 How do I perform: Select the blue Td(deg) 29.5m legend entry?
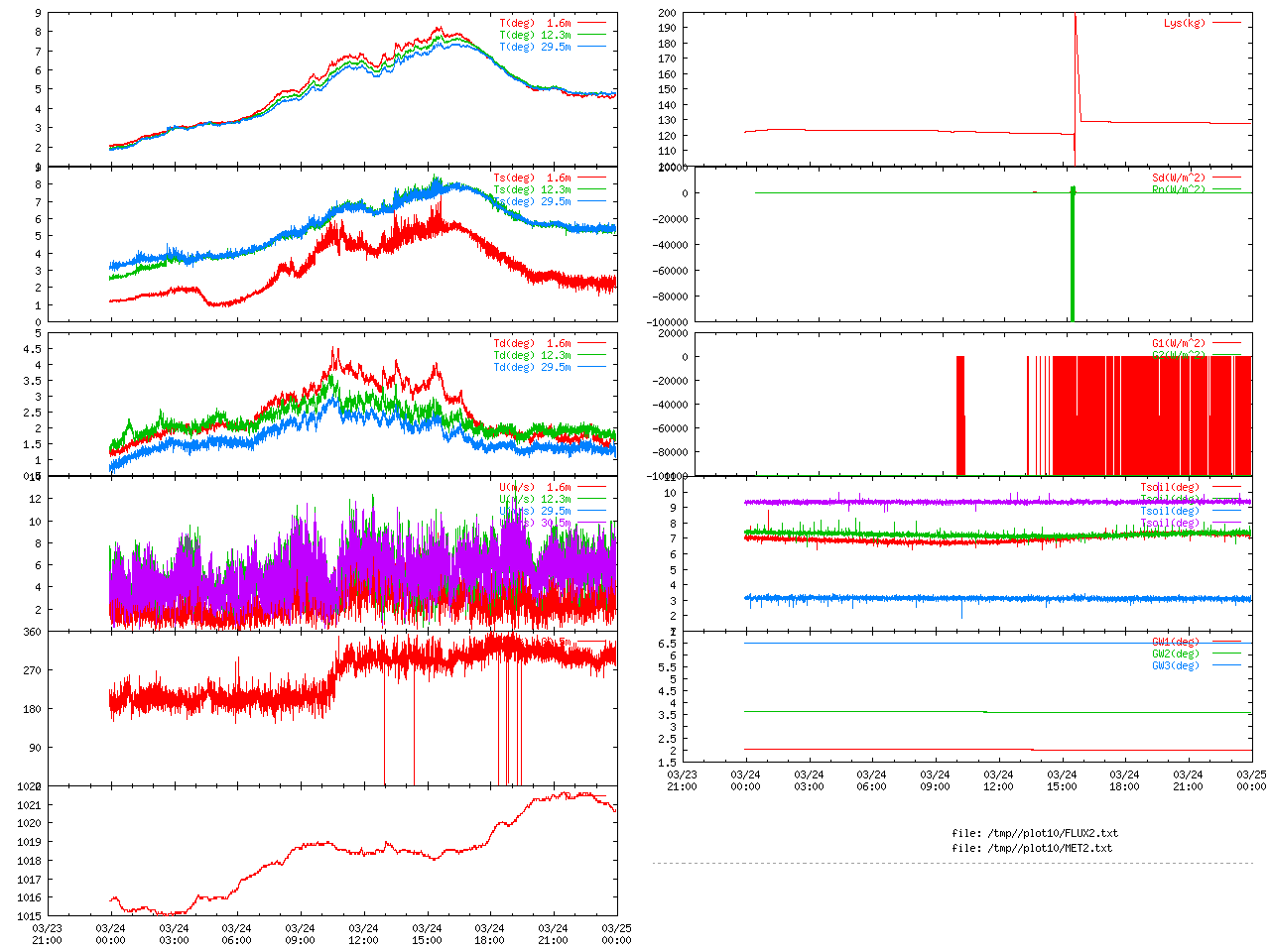tap(532, 367)
